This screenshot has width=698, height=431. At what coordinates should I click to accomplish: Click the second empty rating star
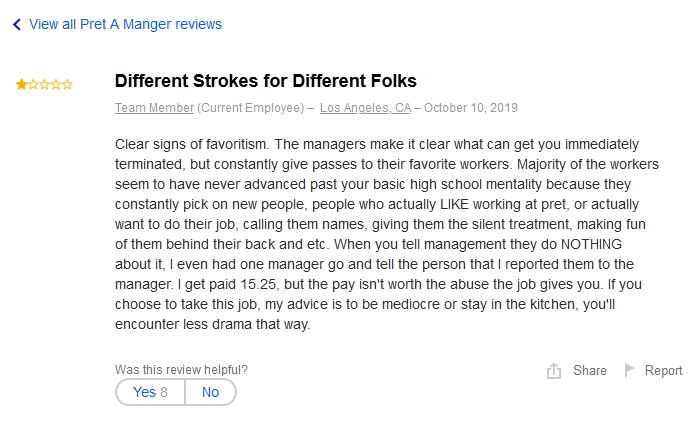[33, 85]
